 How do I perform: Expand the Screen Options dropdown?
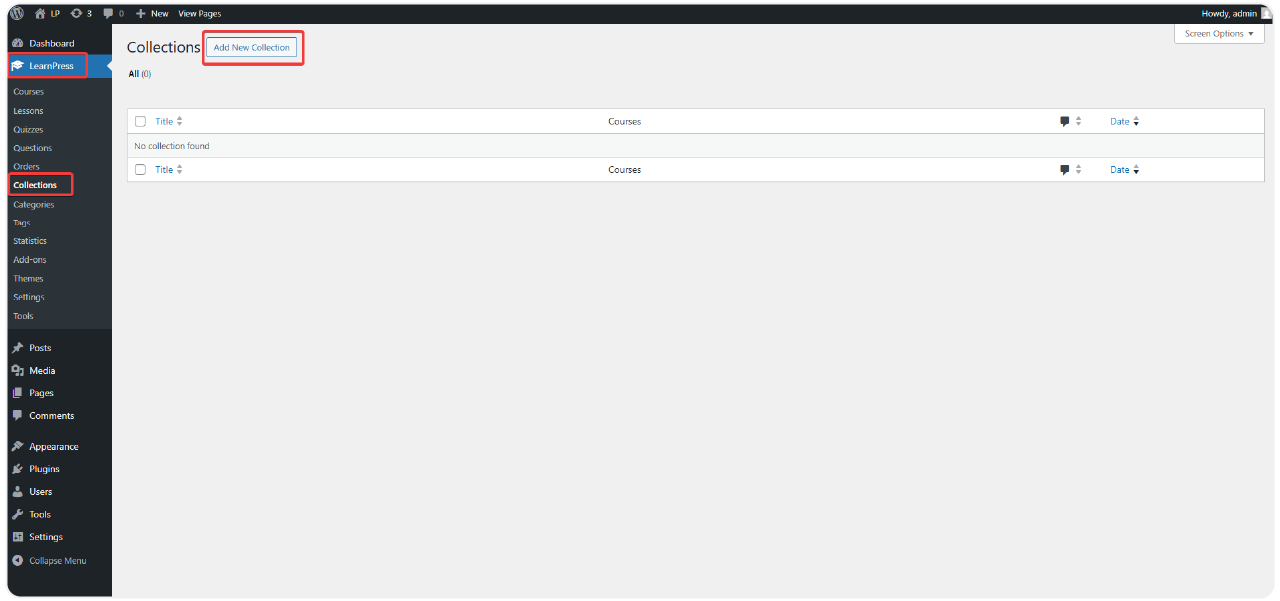(x=1219, y=33)
